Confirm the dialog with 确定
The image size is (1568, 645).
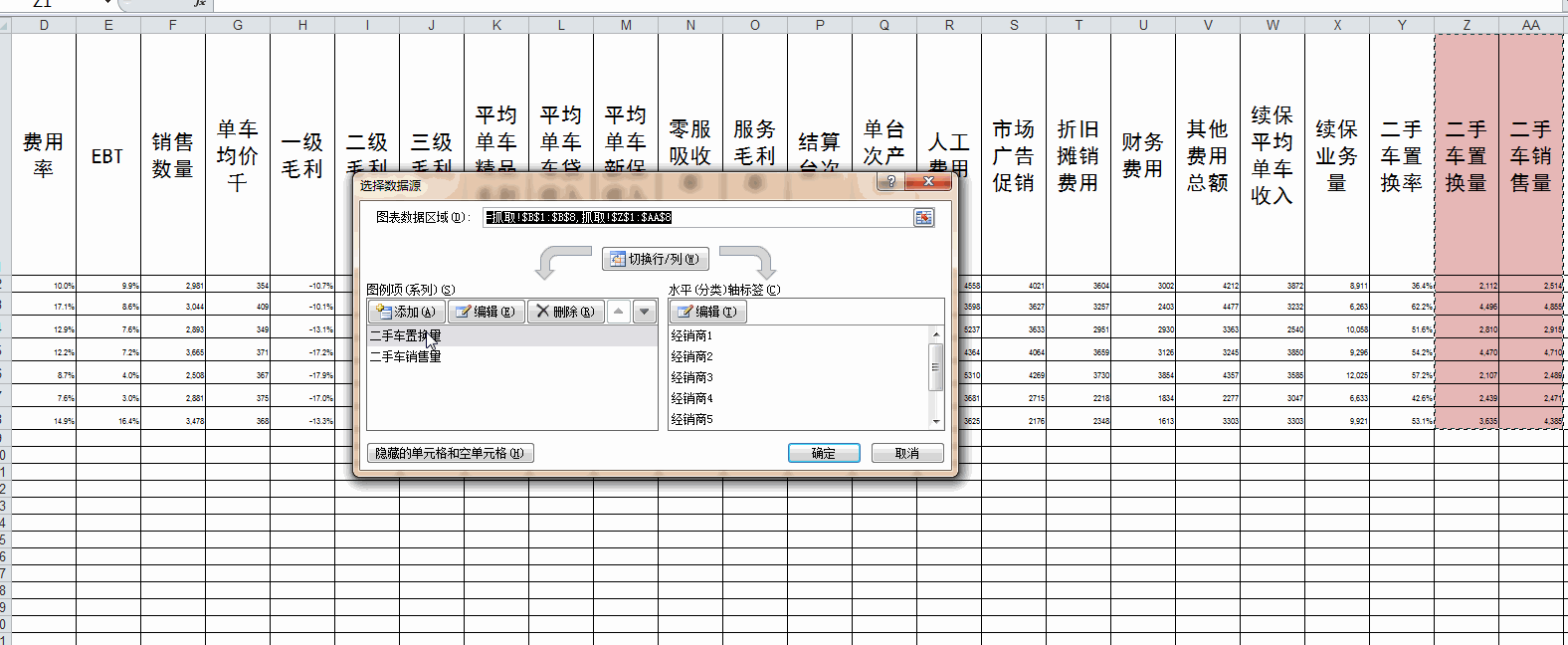pos(823,453)
